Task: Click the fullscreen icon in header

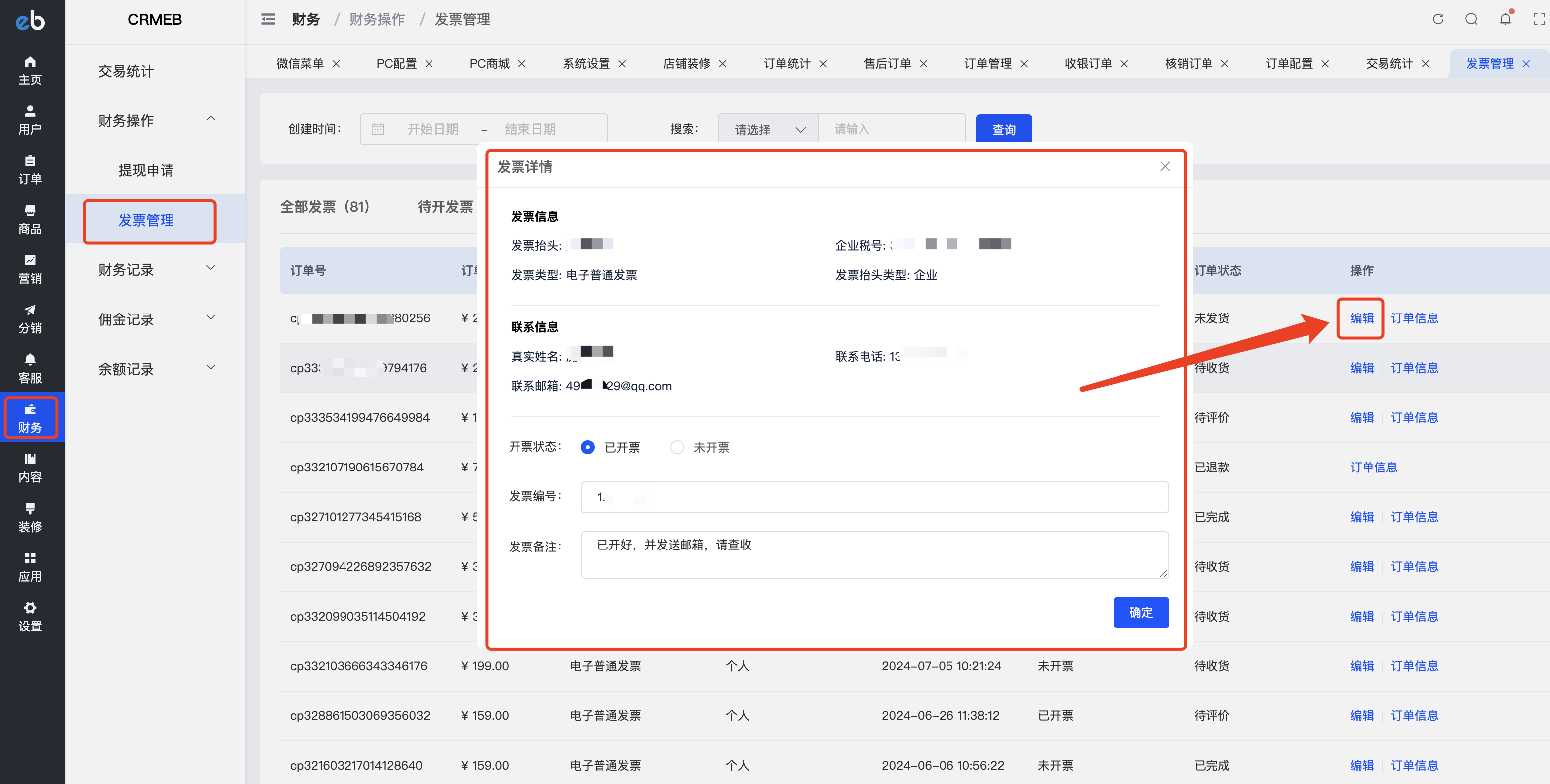Action: [1539, 19]
